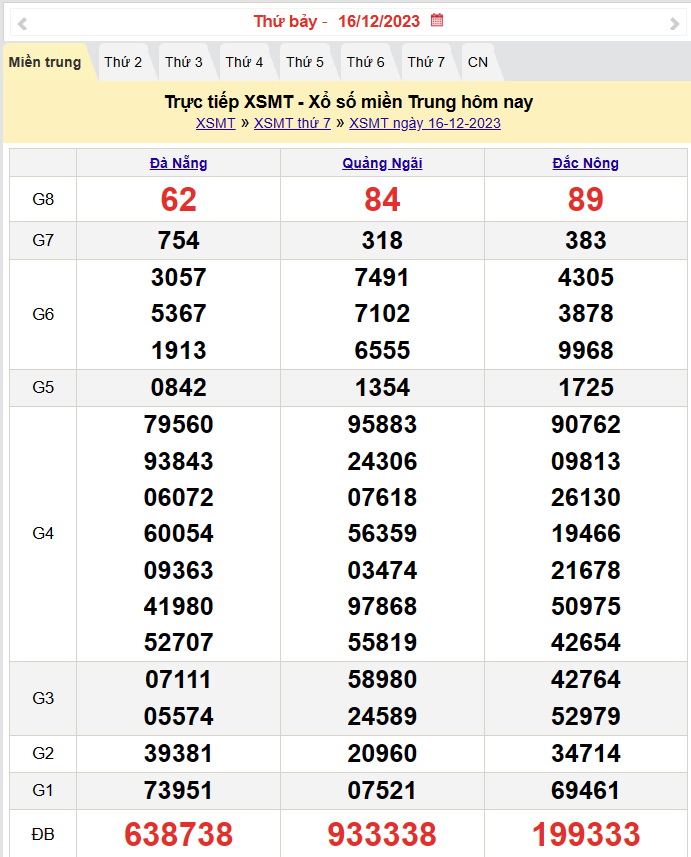Click the G6 result 9968
The image size is (691, 857).
[x=585, y=350]
